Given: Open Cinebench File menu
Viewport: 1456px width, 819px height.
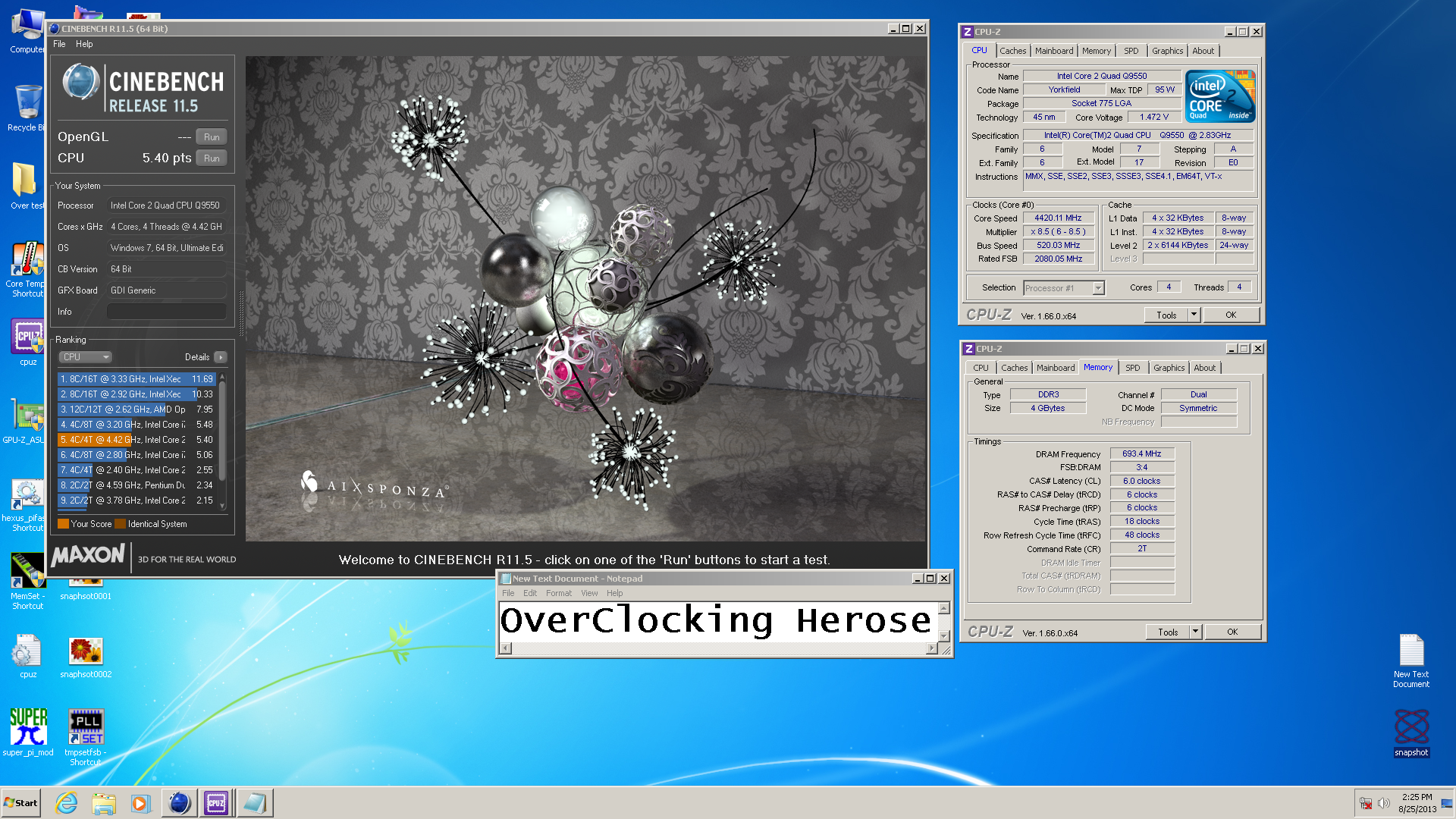Looking at the screenshot, I should point(59,44).
